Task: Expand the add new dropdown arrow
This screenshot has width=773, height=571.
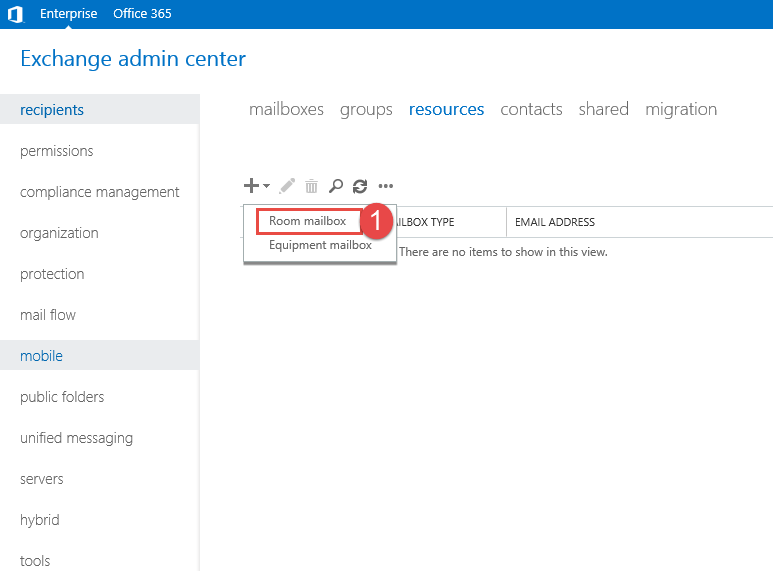Action: tap(266, 186)
